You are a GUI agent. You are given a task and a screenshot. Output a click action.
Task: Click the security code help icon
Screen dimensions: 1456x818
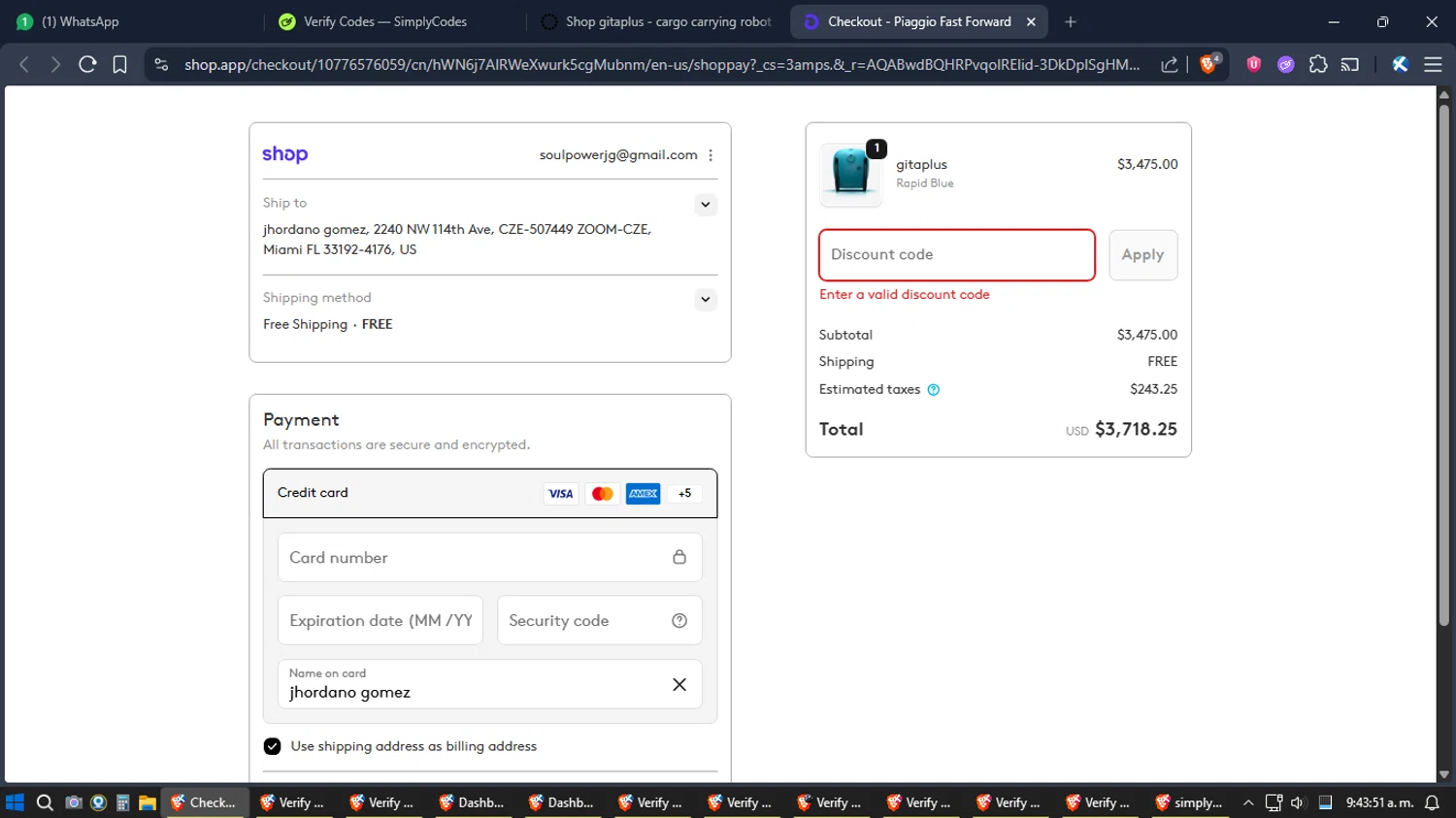tap(679, 621)
